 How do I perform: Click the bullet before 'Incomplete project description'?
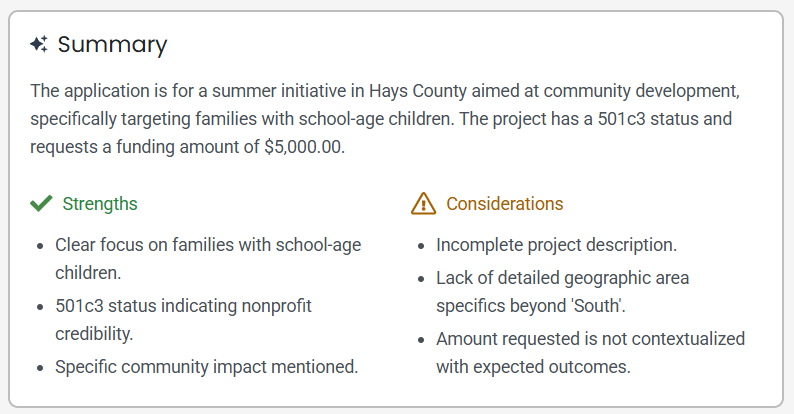[421, 246]
